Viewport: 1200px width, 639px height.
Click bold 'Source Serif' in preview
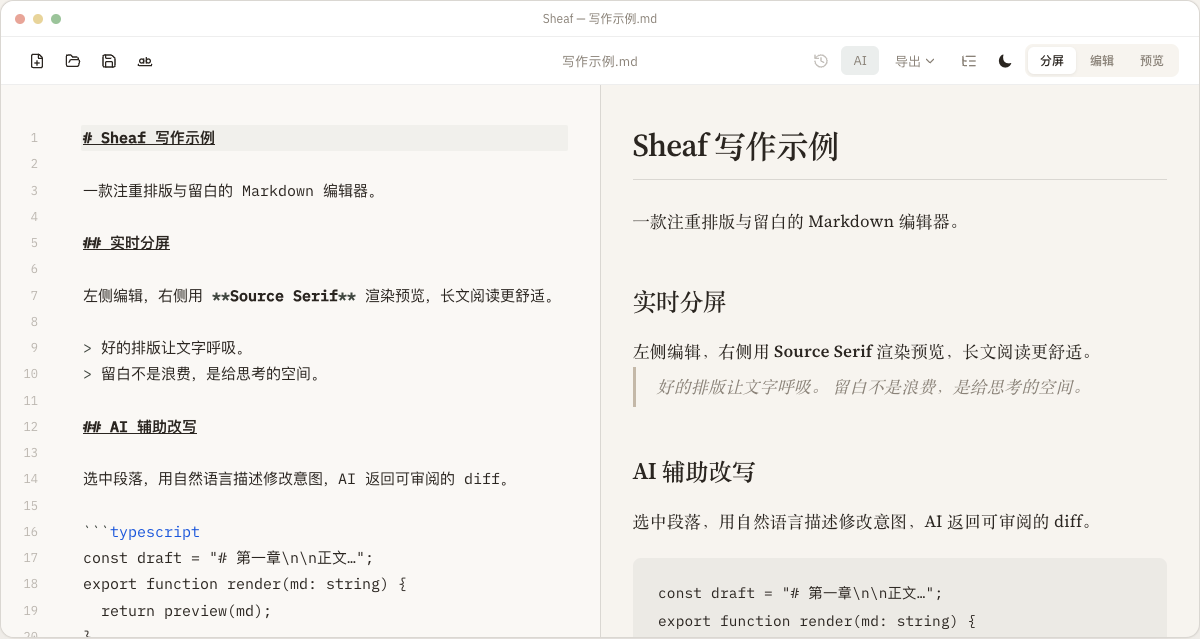pos(823,352)
